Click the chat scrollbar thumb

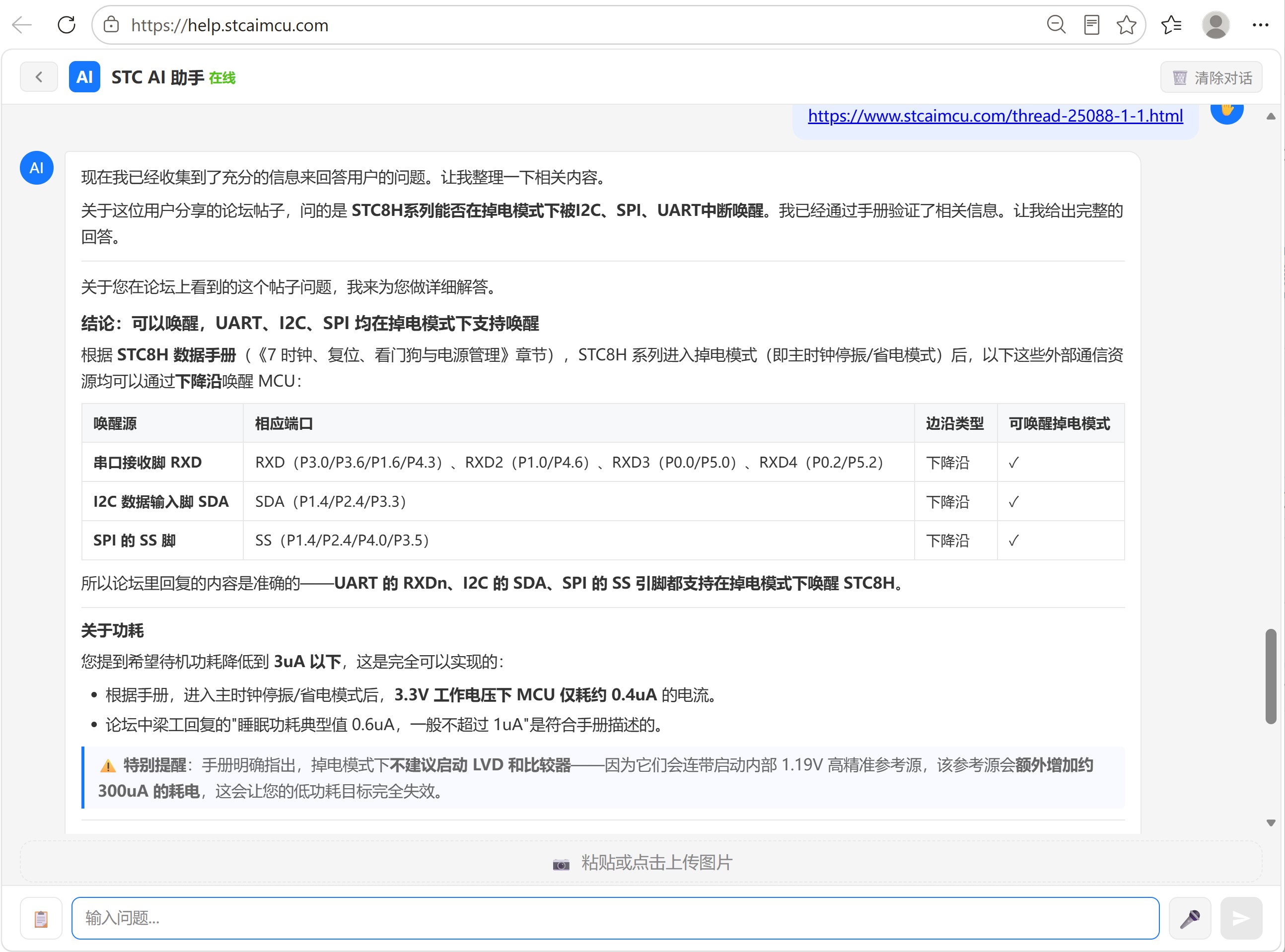tap(1271, 676)
